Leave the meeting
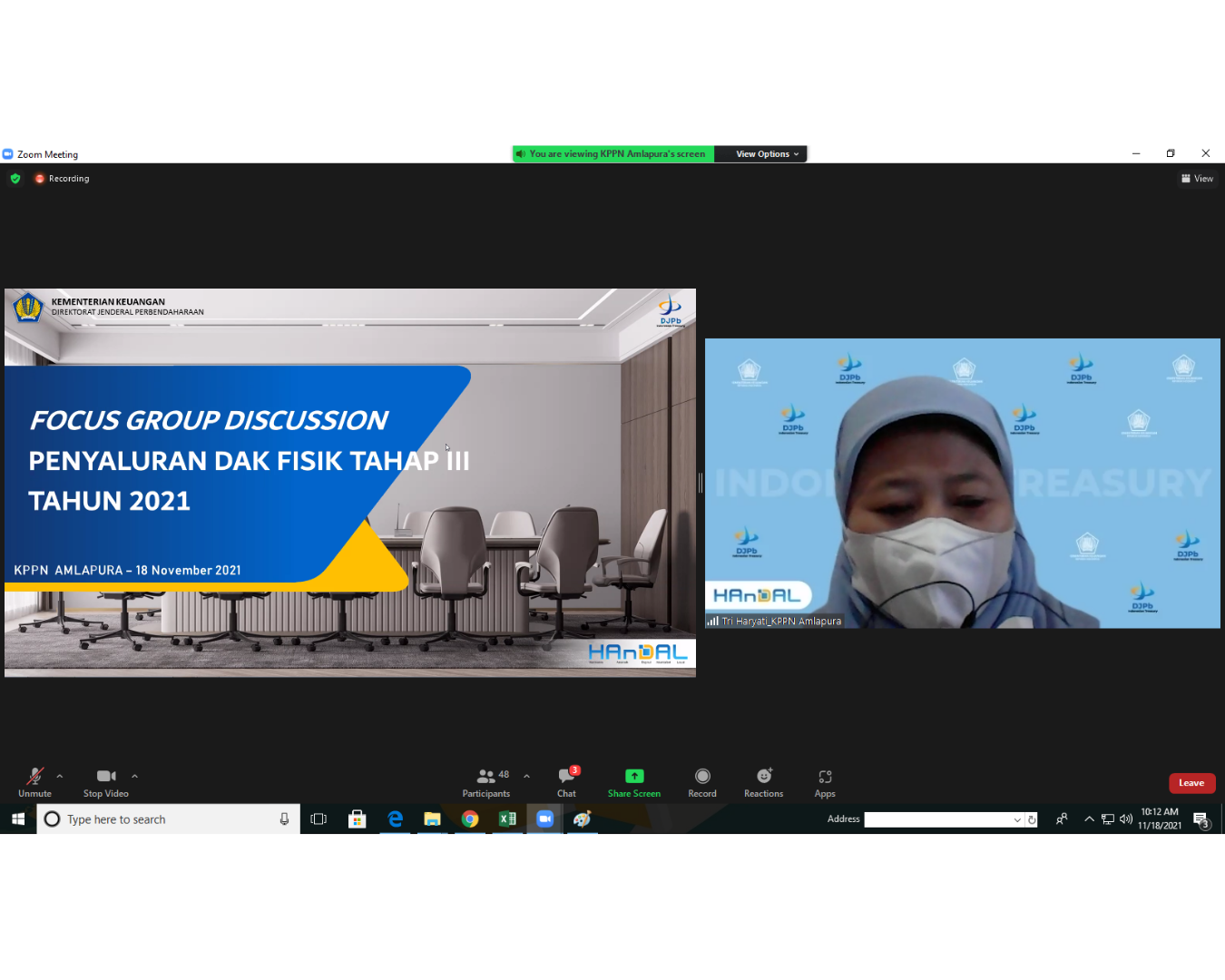 click(1191, 783)
